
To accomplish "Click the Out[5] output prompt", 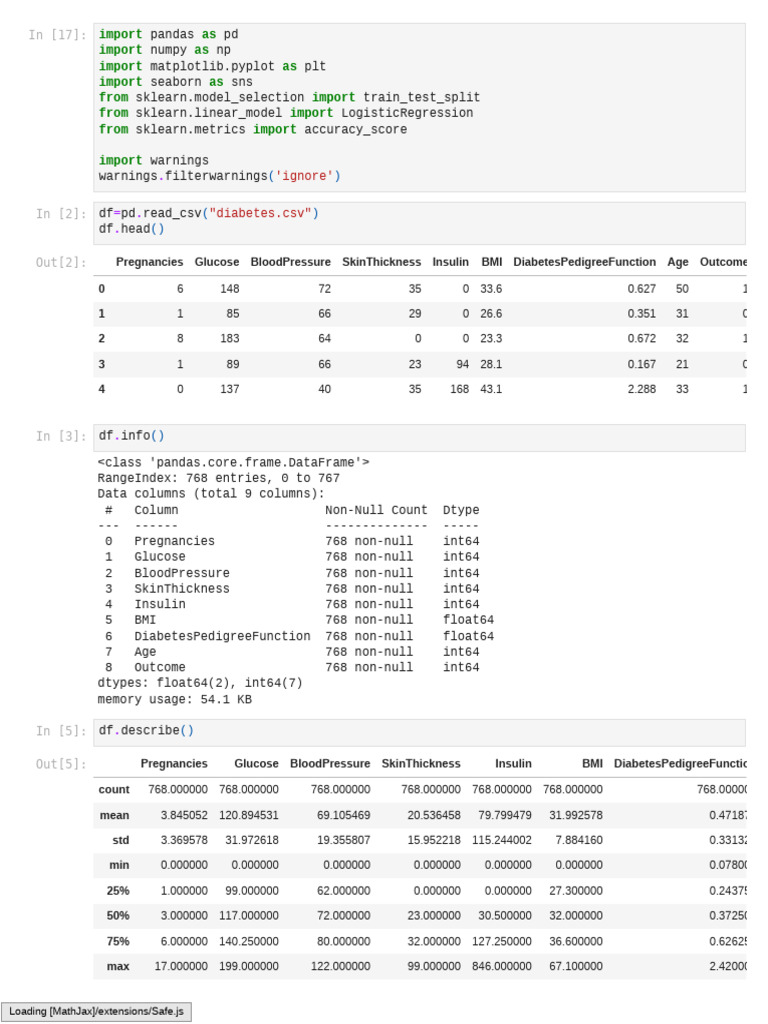I will 61,764.
